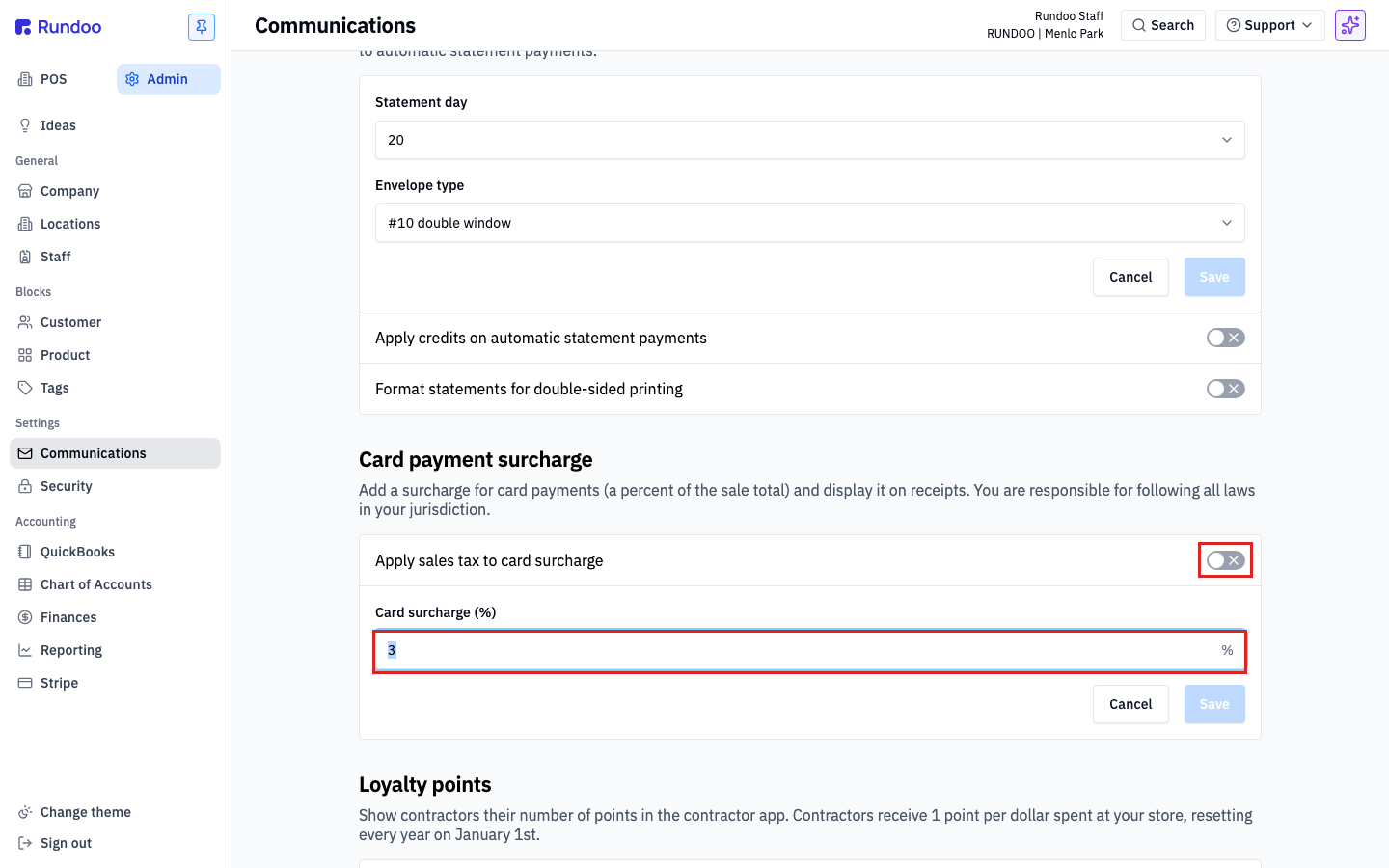Switch to the POS tab
This screenshot has height=868, width=1389.
[61, 79]
